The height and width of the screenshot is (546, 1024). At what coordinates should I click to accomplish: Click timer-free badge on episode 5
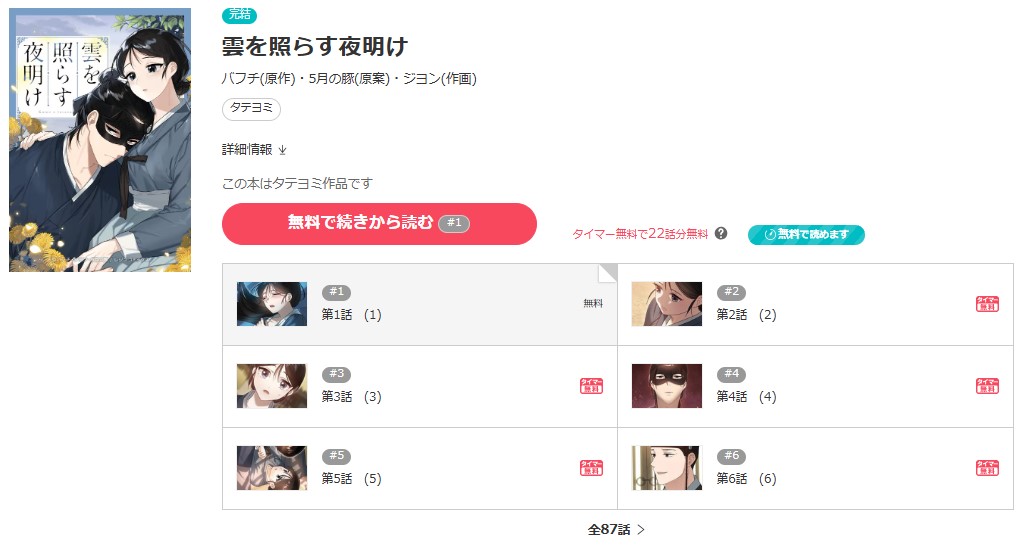591,468
